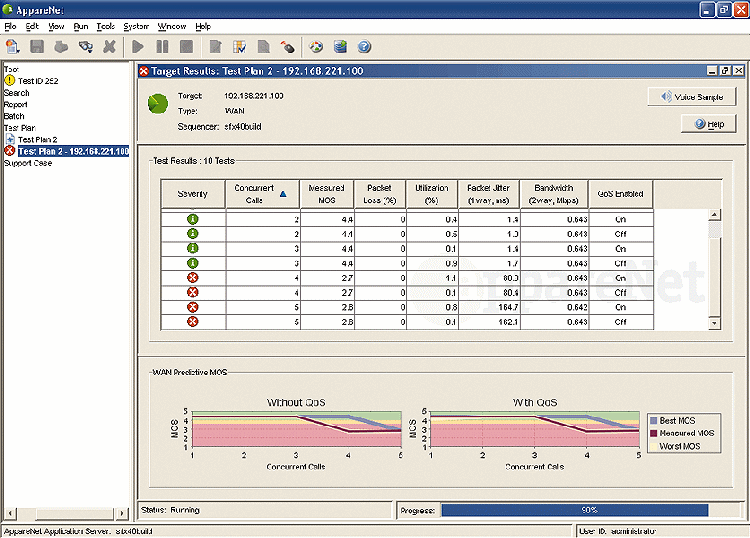Screen dimensions: 750x538
Task: Click the AppareNet application title bar icon
Action: click(x=8, y=9)
